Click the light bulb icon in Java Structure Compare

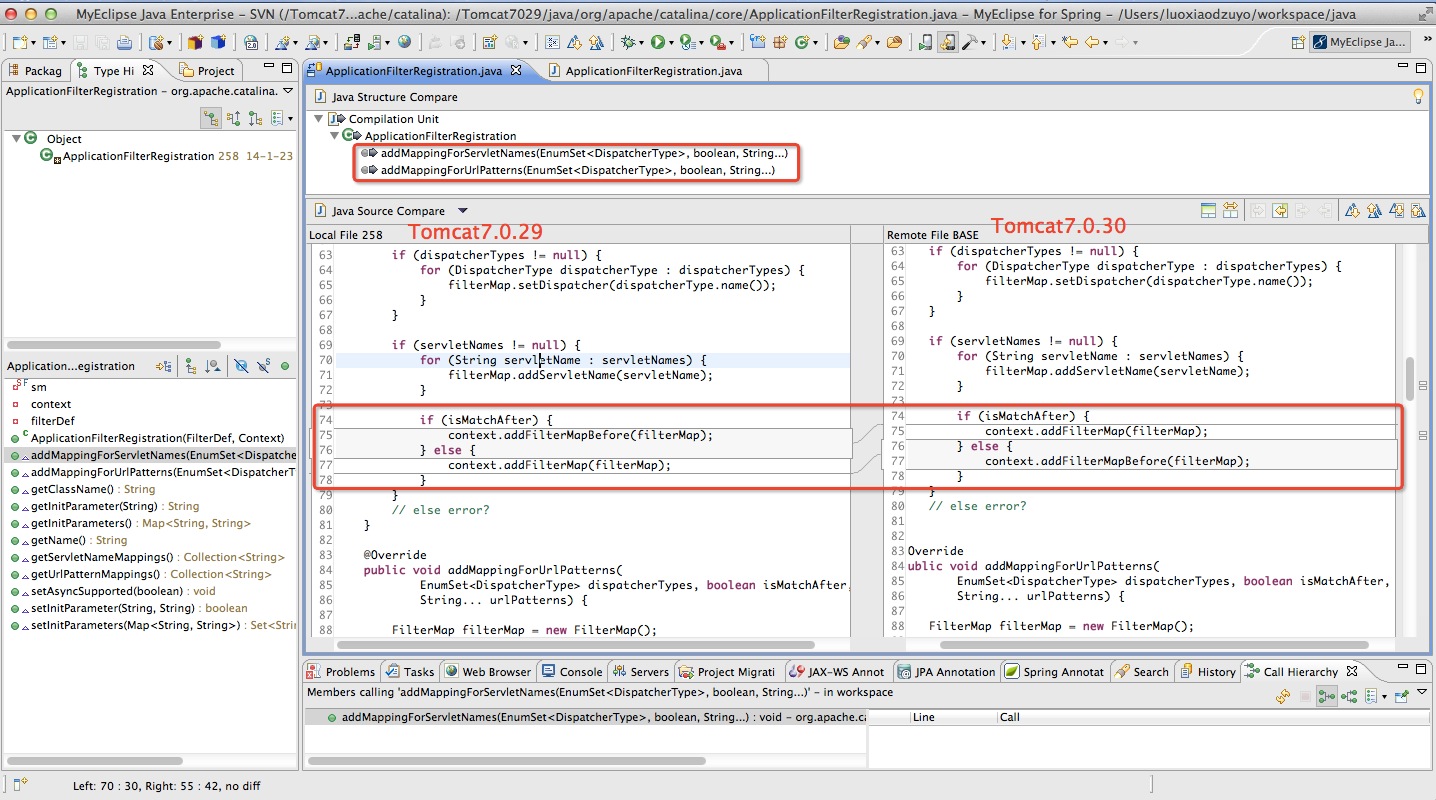coord(1417,96)
